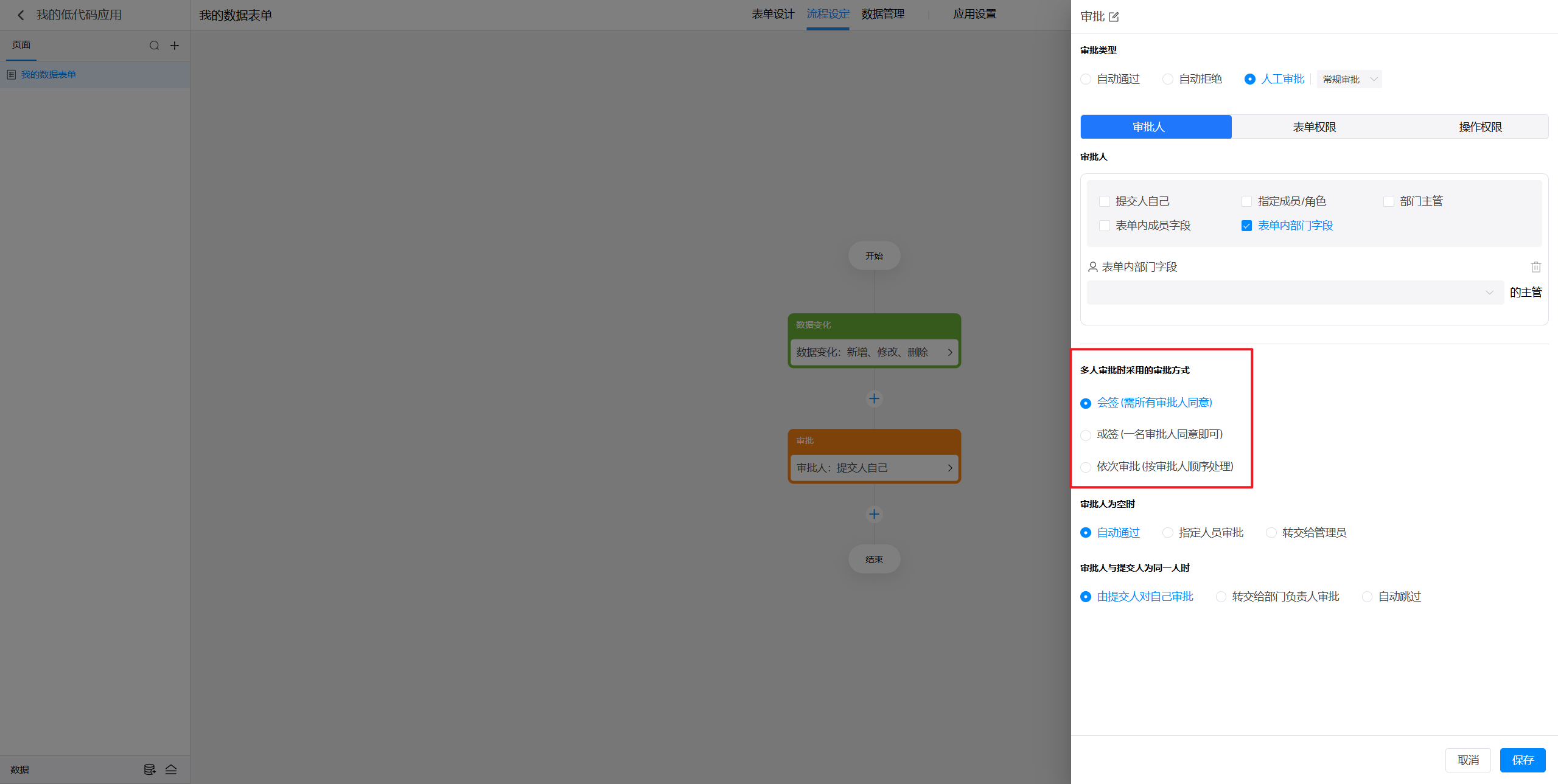
Task: Open the 数据管理 tab
Action: tap(882, 14)
